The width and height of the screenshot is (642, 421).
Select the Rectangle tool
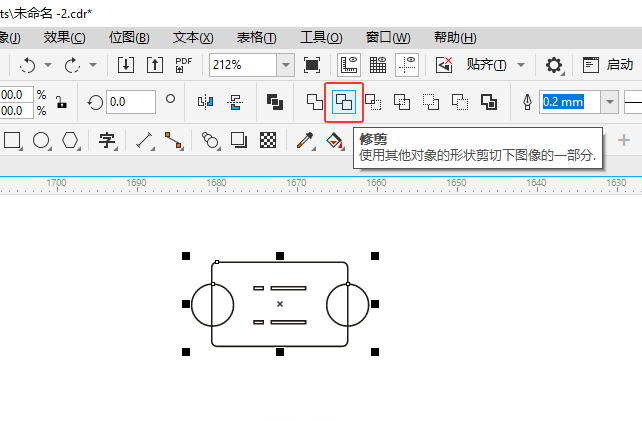pos(12,140)
